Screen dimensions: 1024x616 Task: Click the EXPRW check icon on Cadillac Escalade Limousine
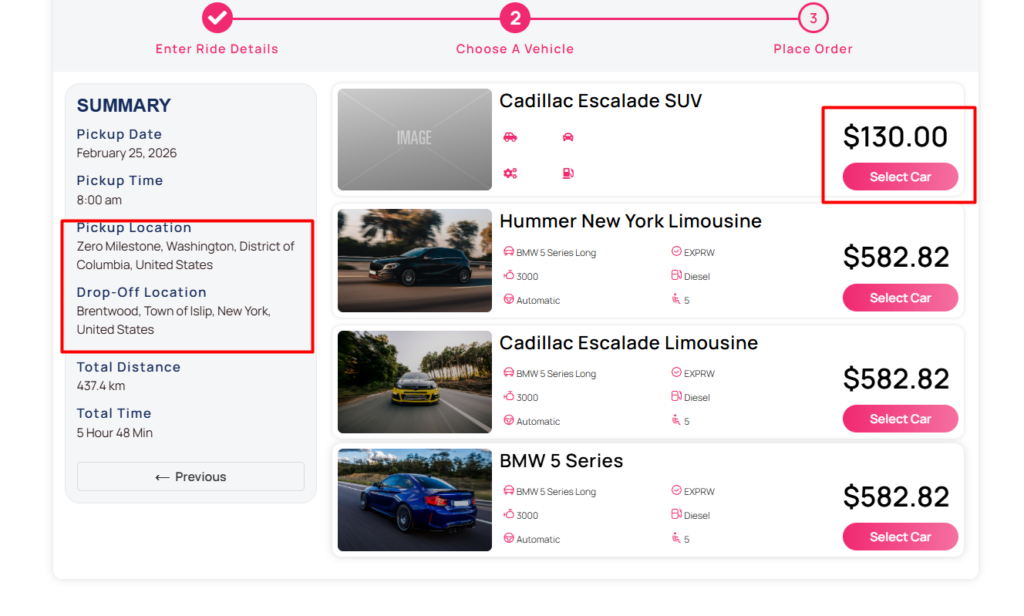pyautogui.click(x=676, y=373)
